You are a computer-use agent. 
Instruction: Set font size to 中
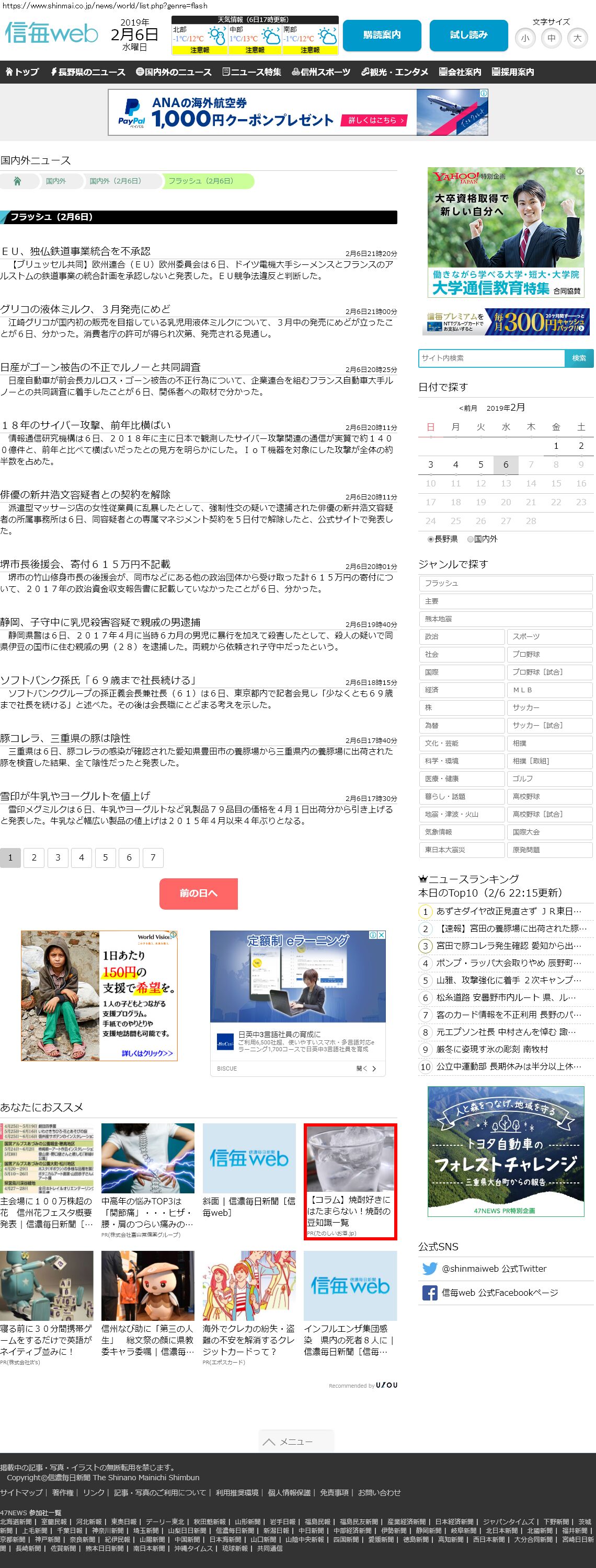551,38
